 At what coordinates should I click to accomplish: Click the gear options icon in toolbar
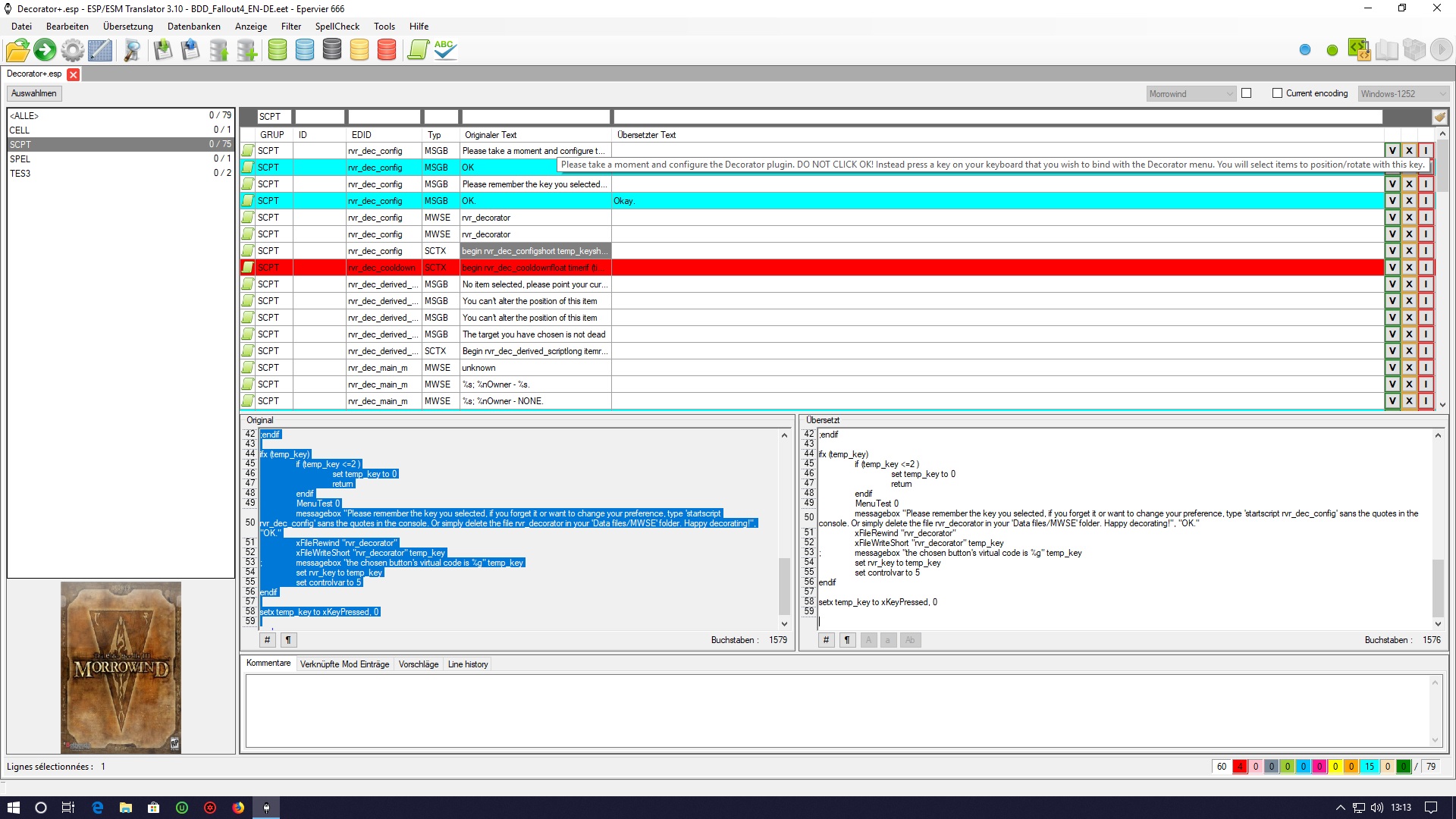[73, 50]
